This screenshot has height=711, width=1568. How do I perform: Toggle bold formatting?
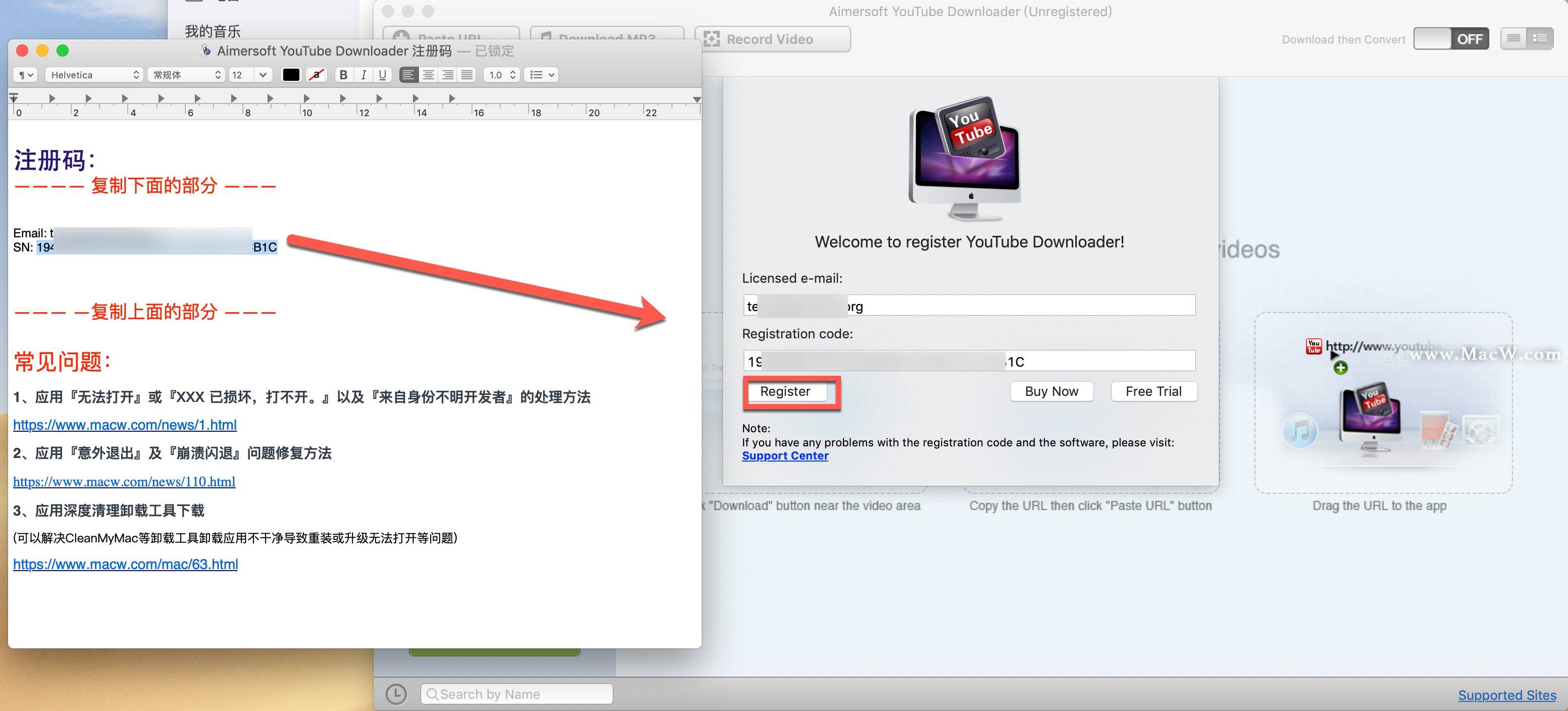(344, 75)
